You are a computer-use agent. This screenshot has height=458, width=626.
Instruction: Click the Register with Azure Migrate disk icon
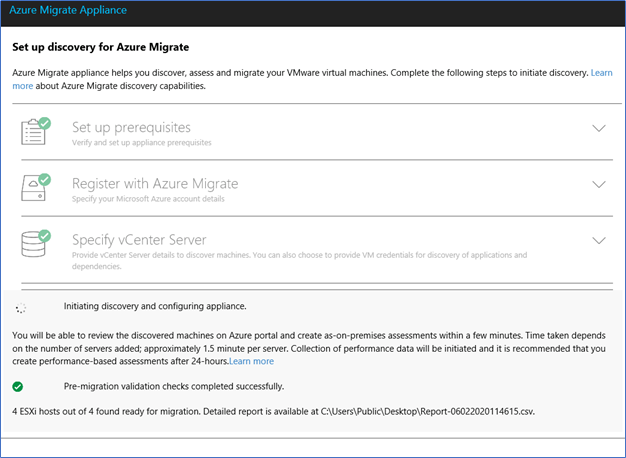tap(36, 188)
